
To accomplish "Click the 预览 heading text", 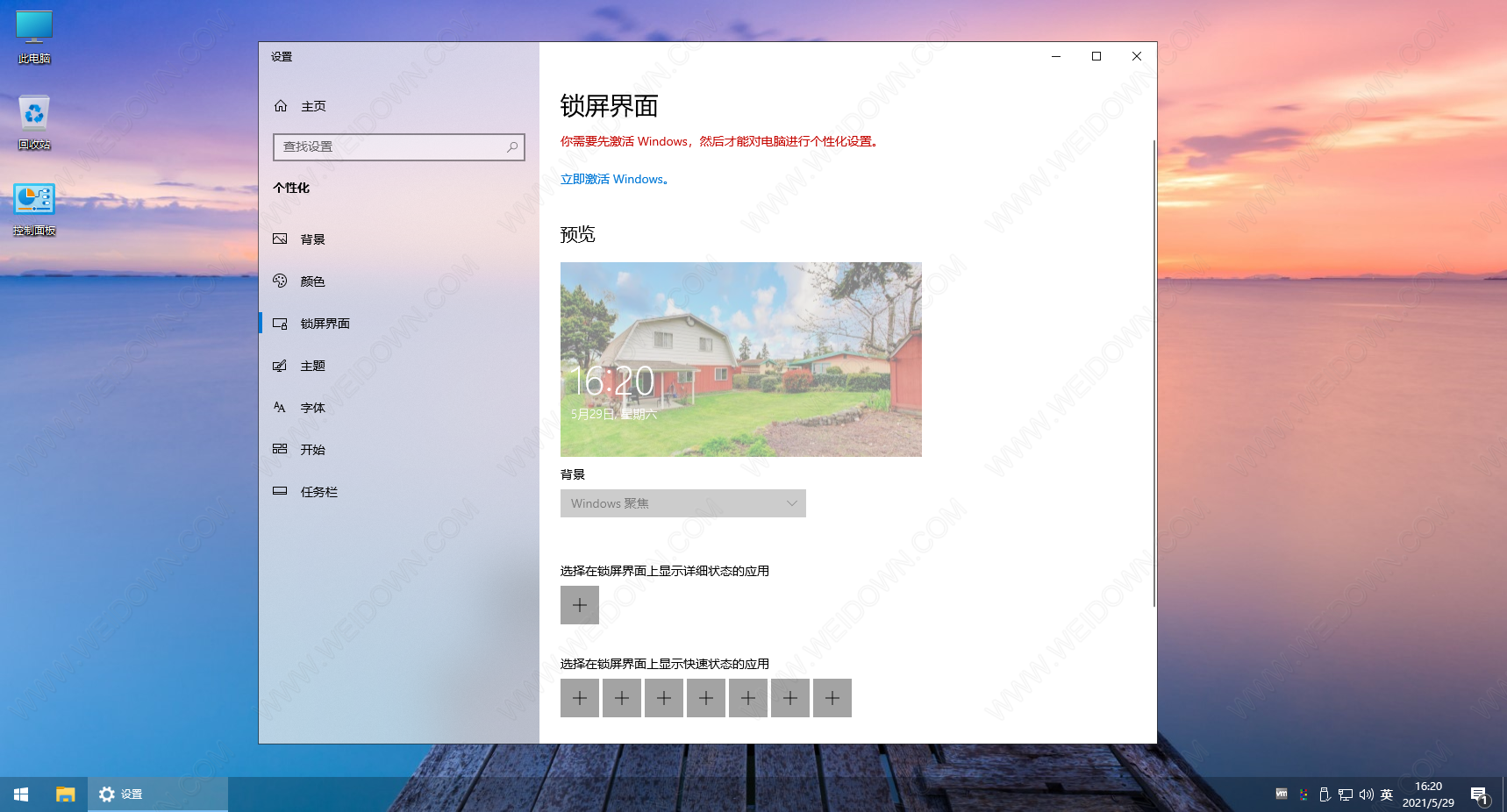I will (578, 234).
